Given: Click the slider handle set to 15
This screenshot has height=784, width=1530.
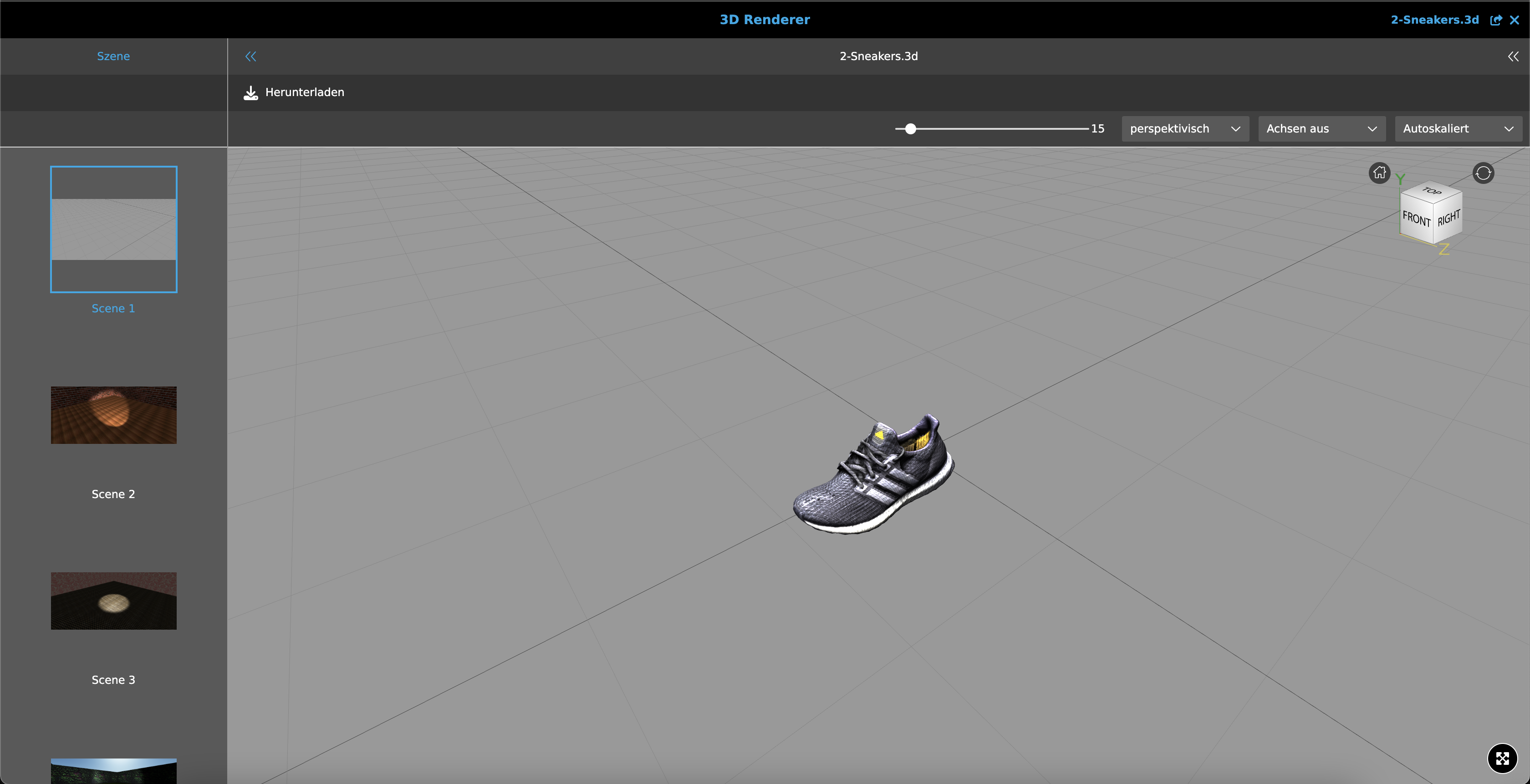Looking at the screenshot, I should [911, 129].
